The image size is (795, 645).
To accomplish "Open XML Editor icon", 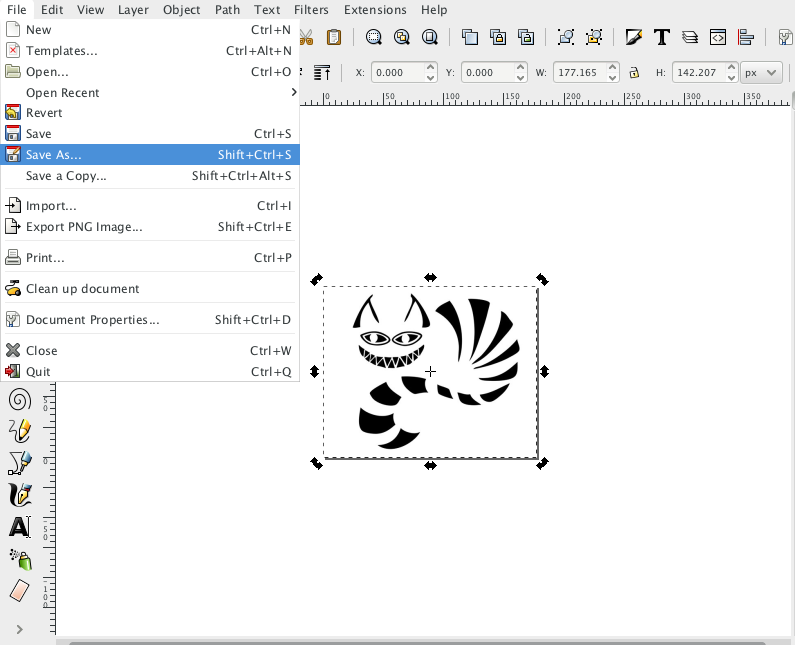I will [x=718, y=37].
